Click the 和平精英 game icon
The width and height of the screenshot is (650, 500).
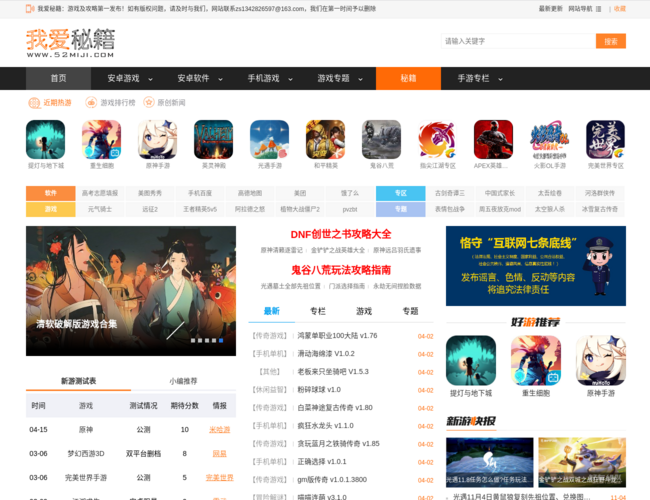coord(325,140)
